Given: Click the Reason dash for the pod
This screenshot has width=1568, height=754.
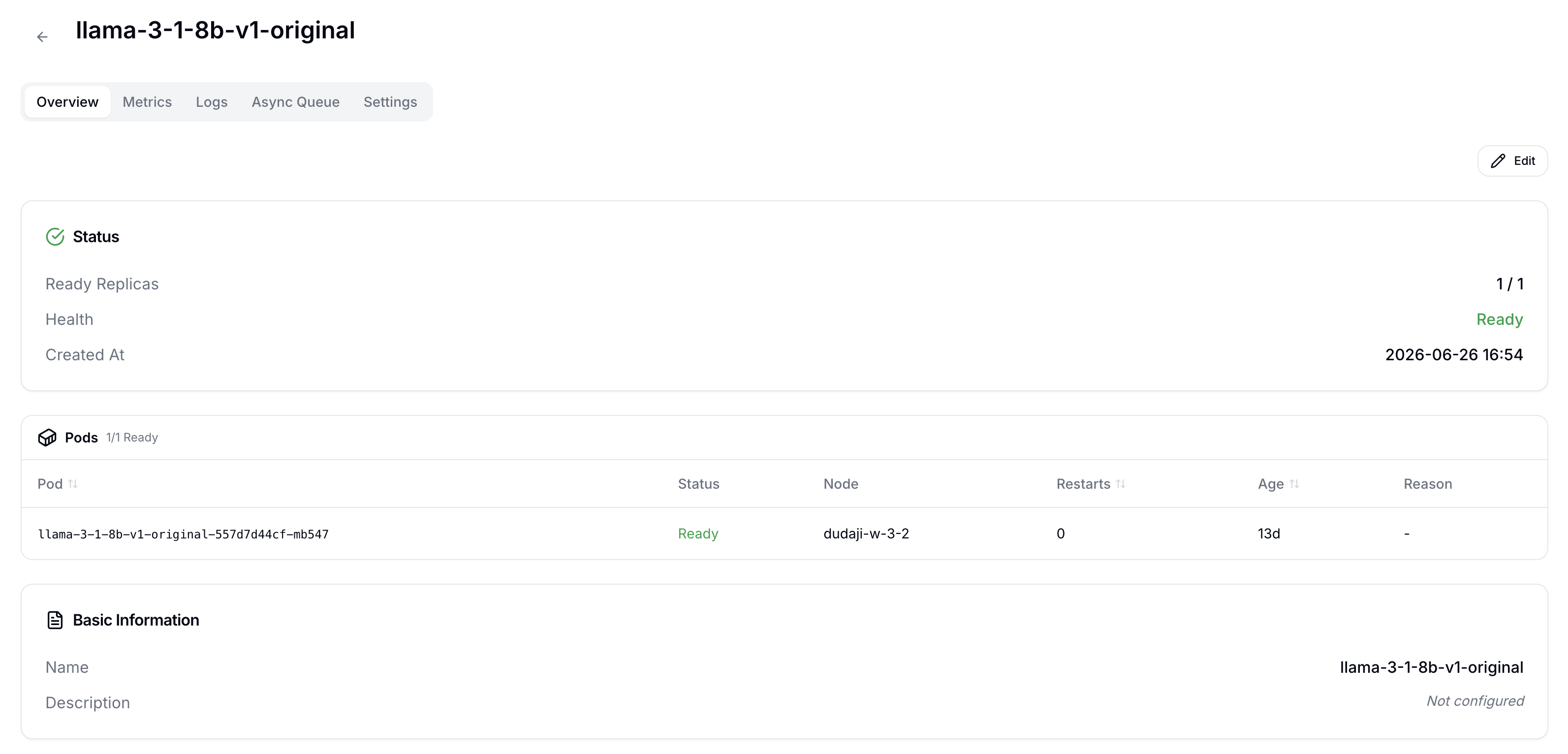Looking at the screenshot, I should pos(1407,534).
